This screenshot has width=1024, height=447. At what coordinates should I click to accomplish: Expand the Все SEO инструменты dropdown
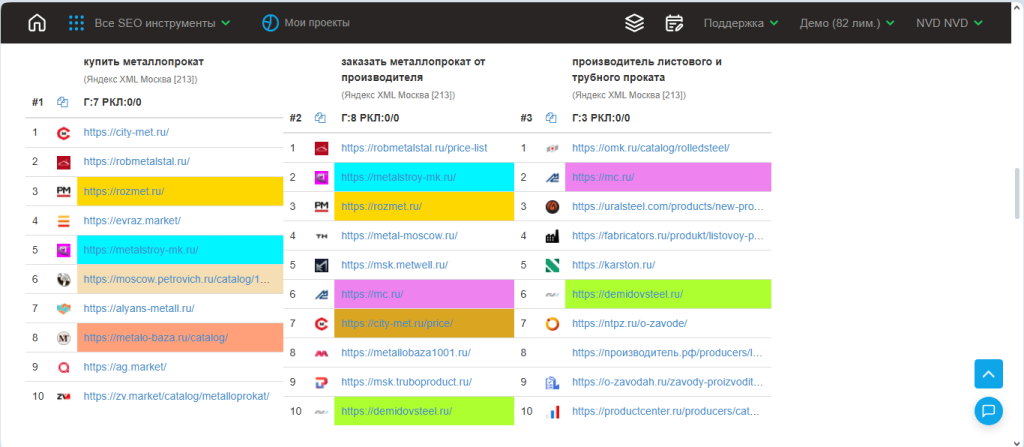coord(150,23)
